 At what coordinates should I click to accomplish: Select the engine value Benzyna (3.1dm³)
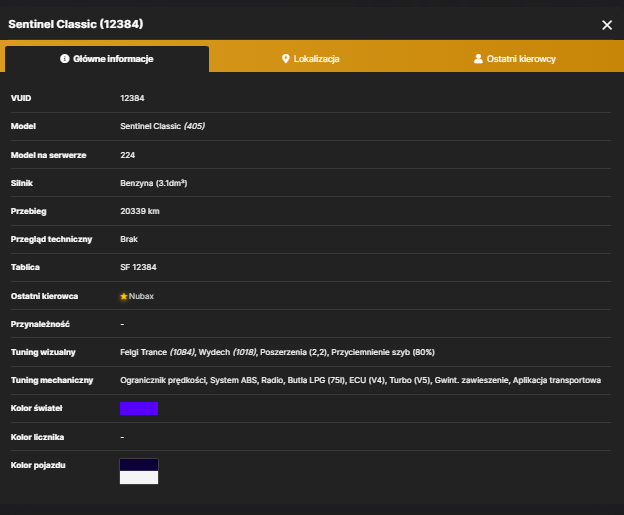[154, 183]
